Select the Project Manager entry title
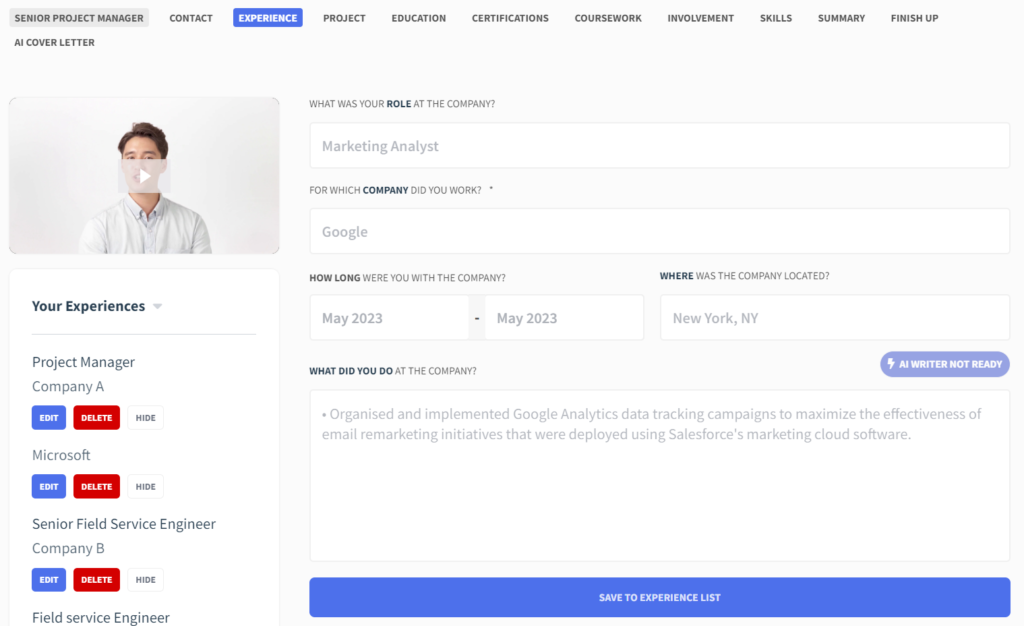Image resolution: width=1024 pixels, height=626 pixels. (84, 362)
